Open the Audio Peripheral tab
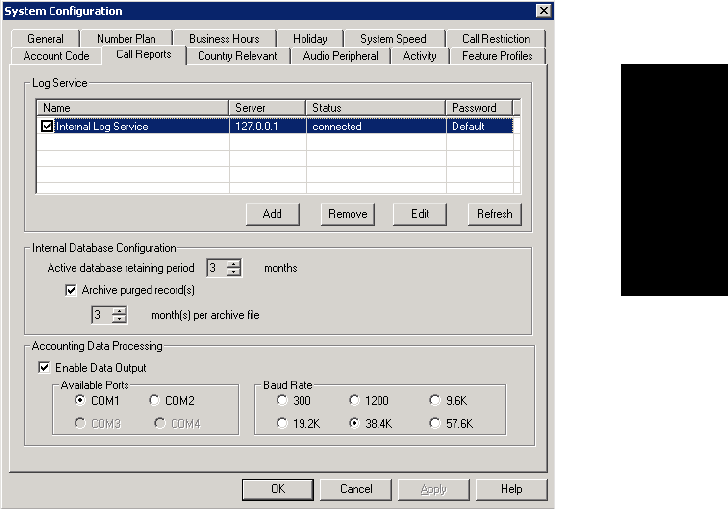 tap(340, 56)
